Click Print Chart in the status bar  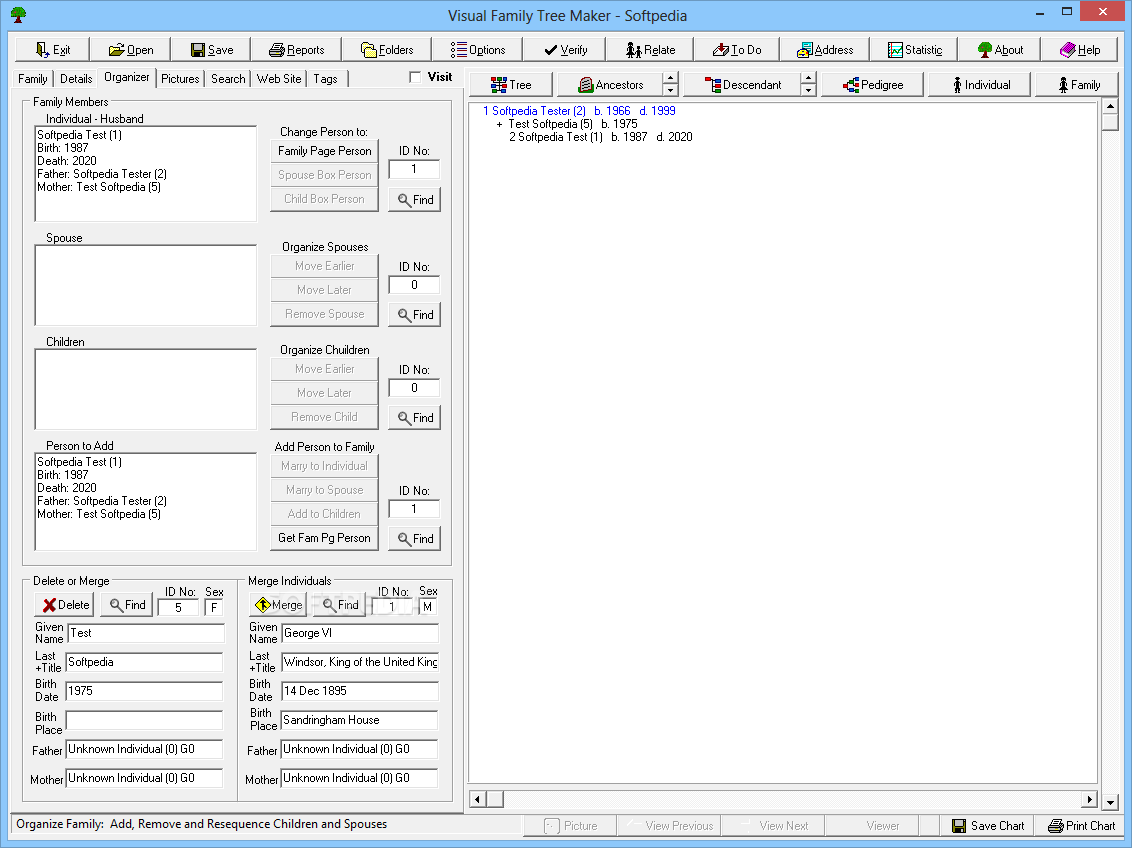[1081, 826]
